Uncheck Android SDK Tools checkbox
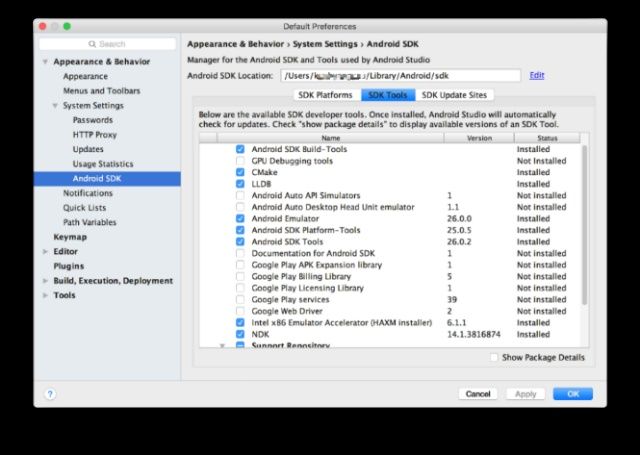The height and width of the screenshot is (455, 640). coord(240,242)
